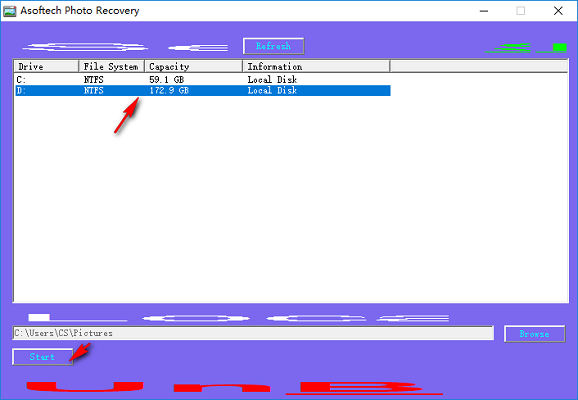Click the Refresh button

[x=274, y=46]
